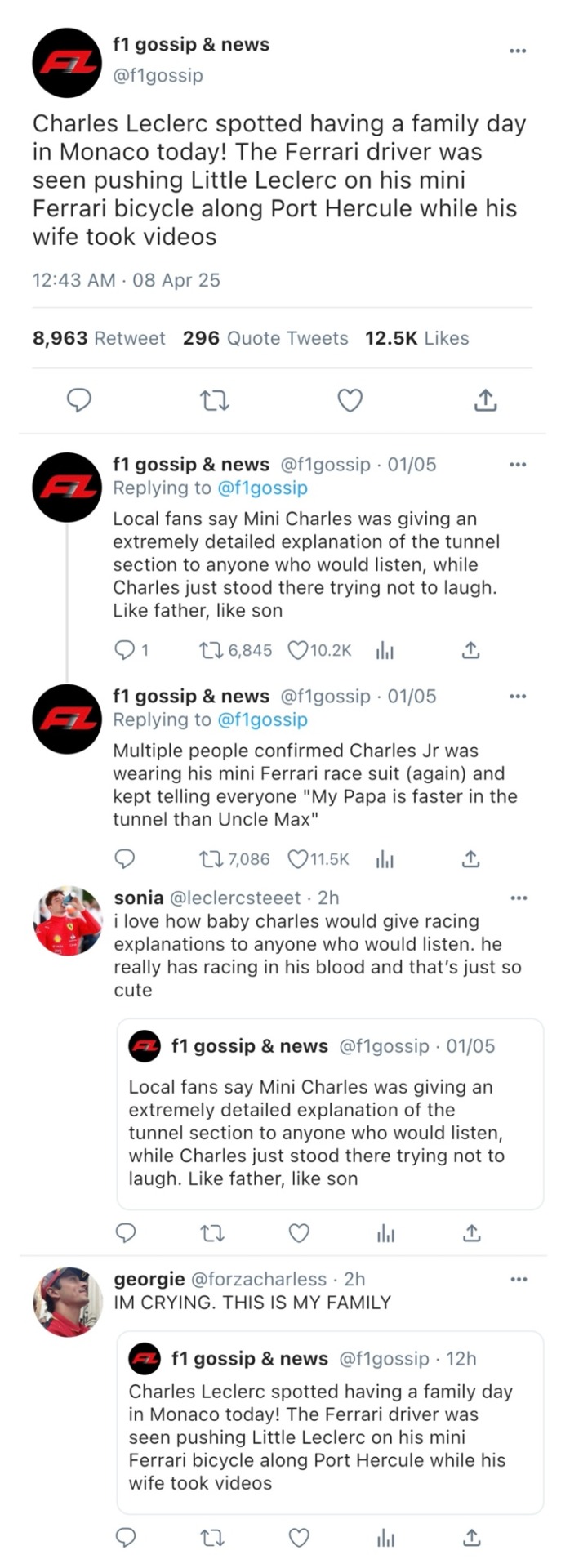
Task: Like the tweet with 10.2K likes
Action: (x=299, y=650)
